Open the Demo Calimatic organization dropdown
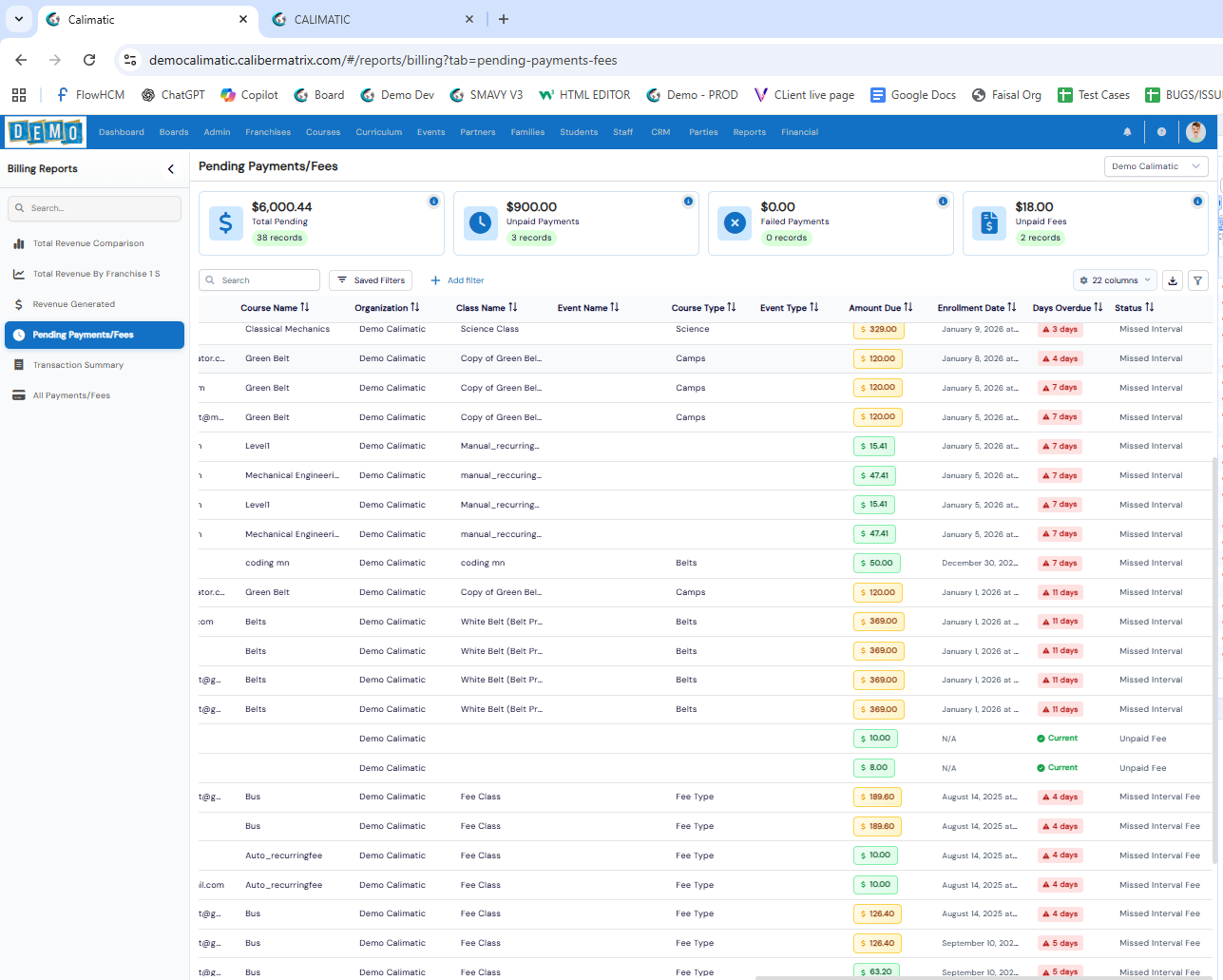 coord(1156,166)
